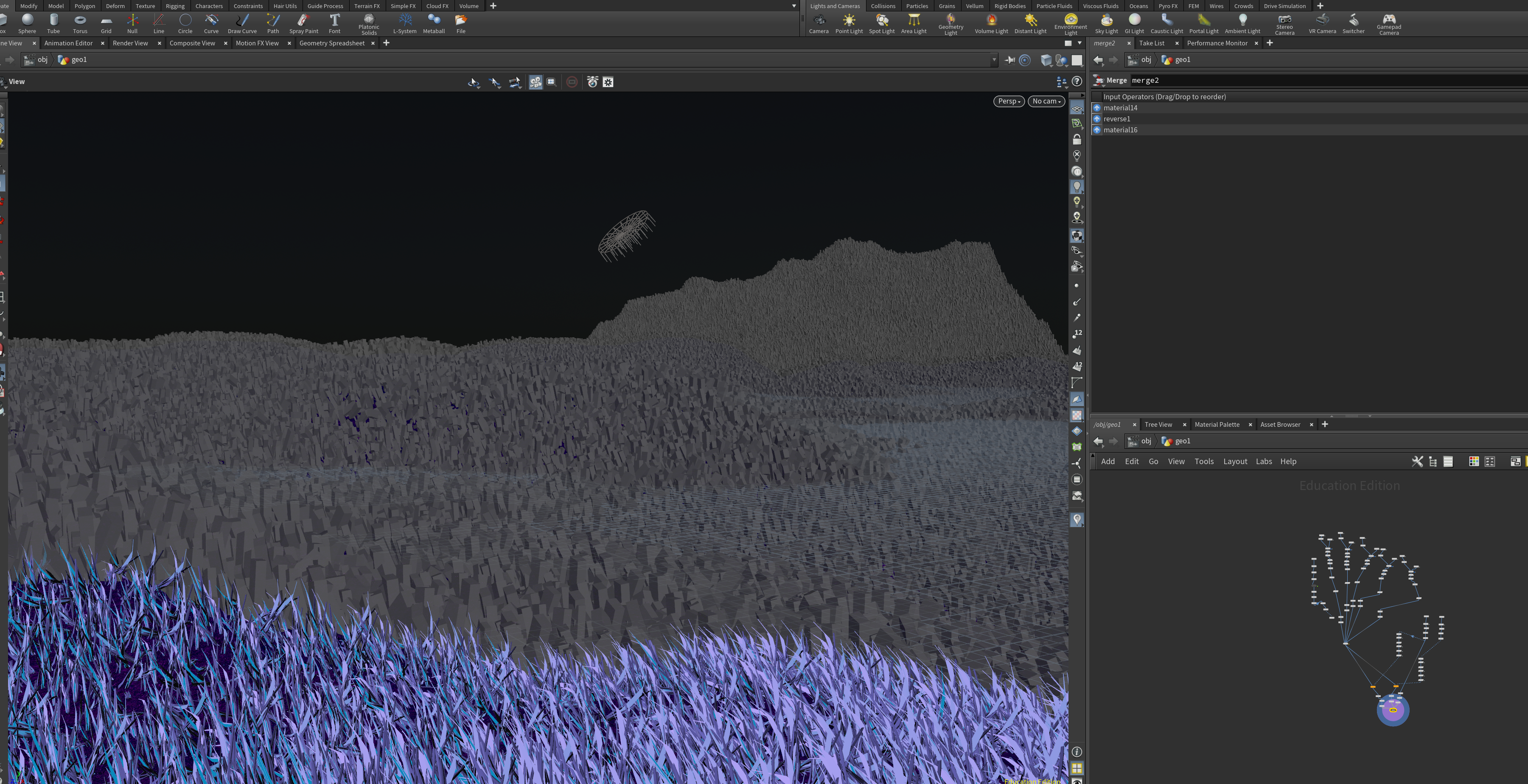Choose the L-System shelf tool
This screenshot has width=1528, height=784.
point(405,24)
